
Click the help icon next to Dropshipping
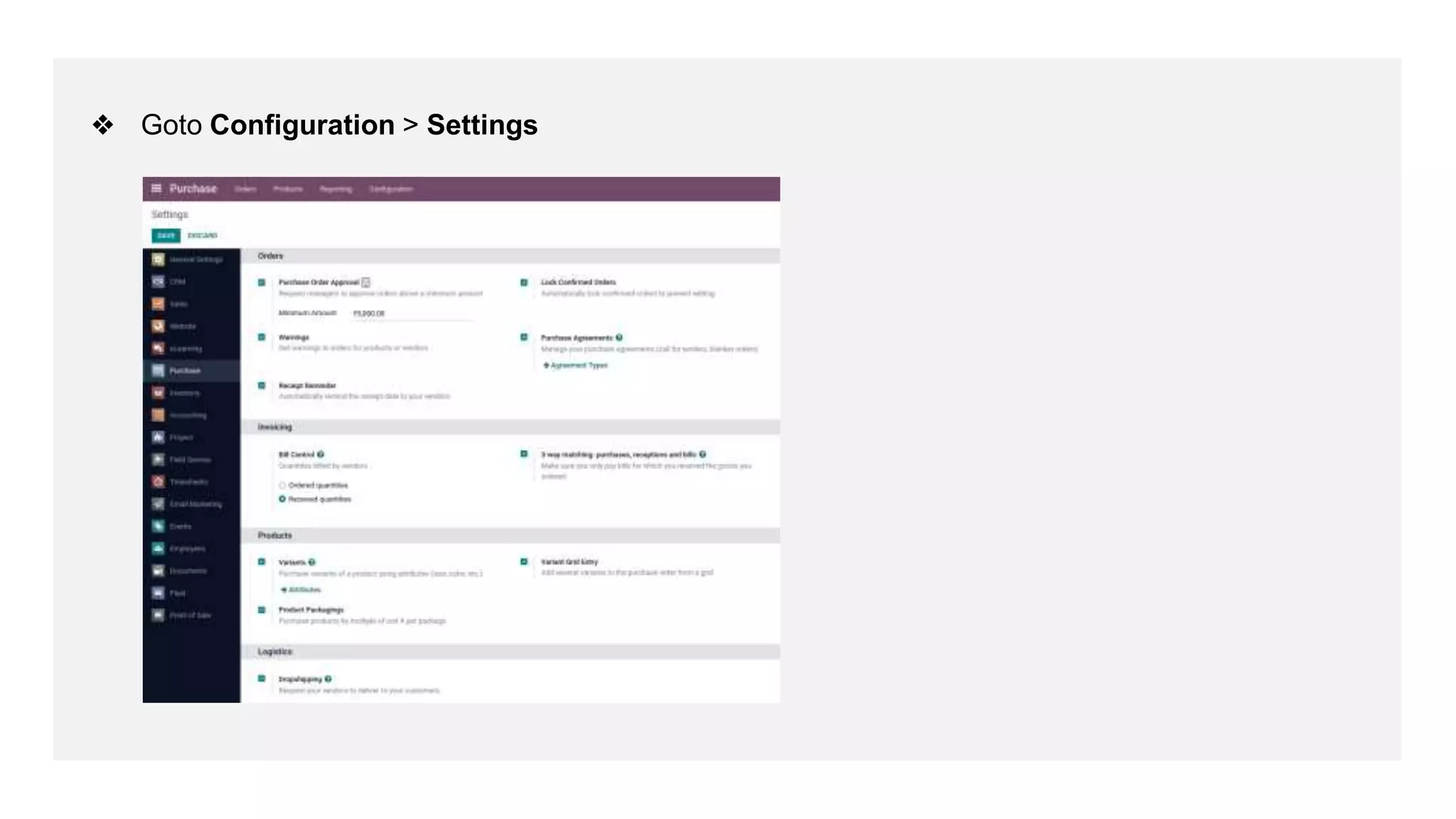[328, 679]
